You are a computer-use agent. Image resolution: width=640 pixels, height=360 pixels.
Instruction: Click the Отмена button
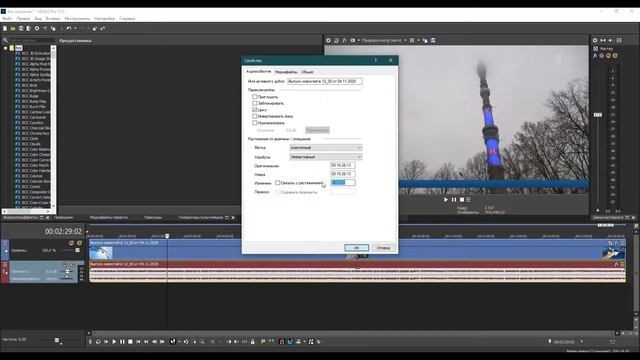point(383,248)
